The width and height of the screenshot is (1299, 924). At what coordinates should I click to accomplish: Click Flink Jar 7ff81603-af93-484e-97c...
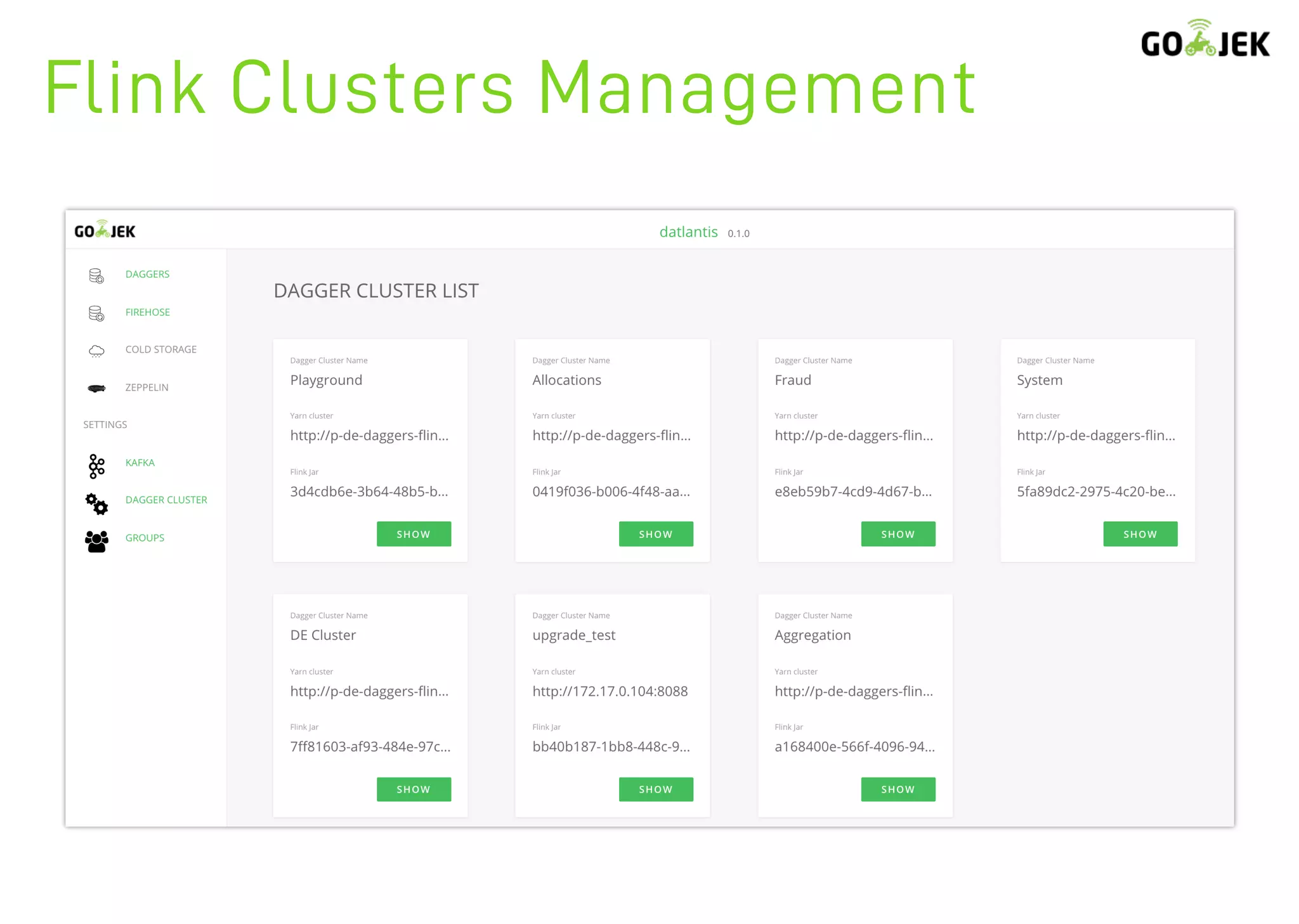pos(370,746)
